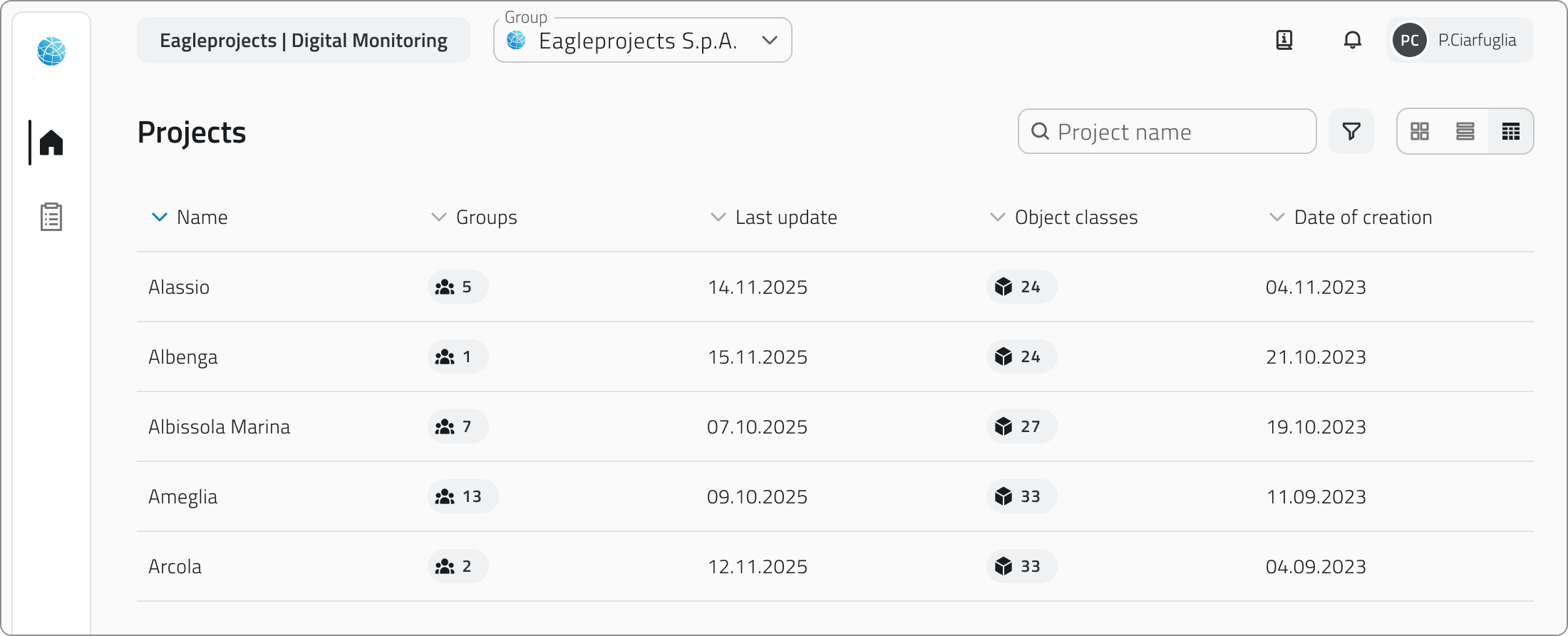Open the Albissola Marina project
This screenshot has width=1568, height=636.
click(219, 426)
